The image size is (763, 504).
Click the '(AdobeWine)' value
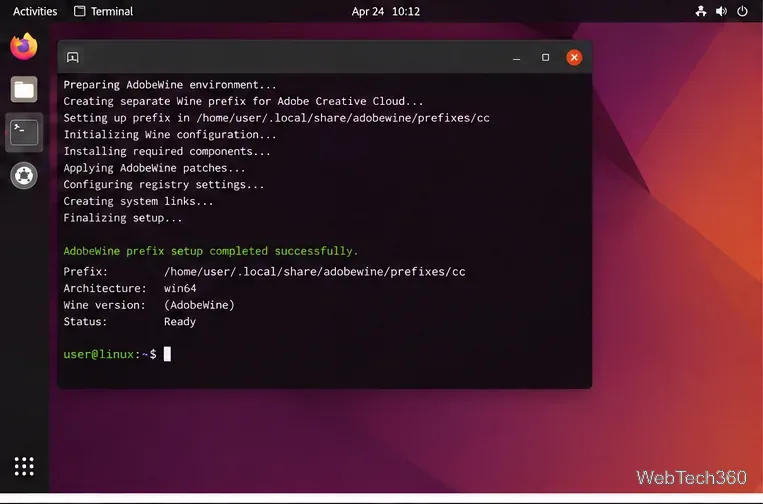tap(199, 305)
